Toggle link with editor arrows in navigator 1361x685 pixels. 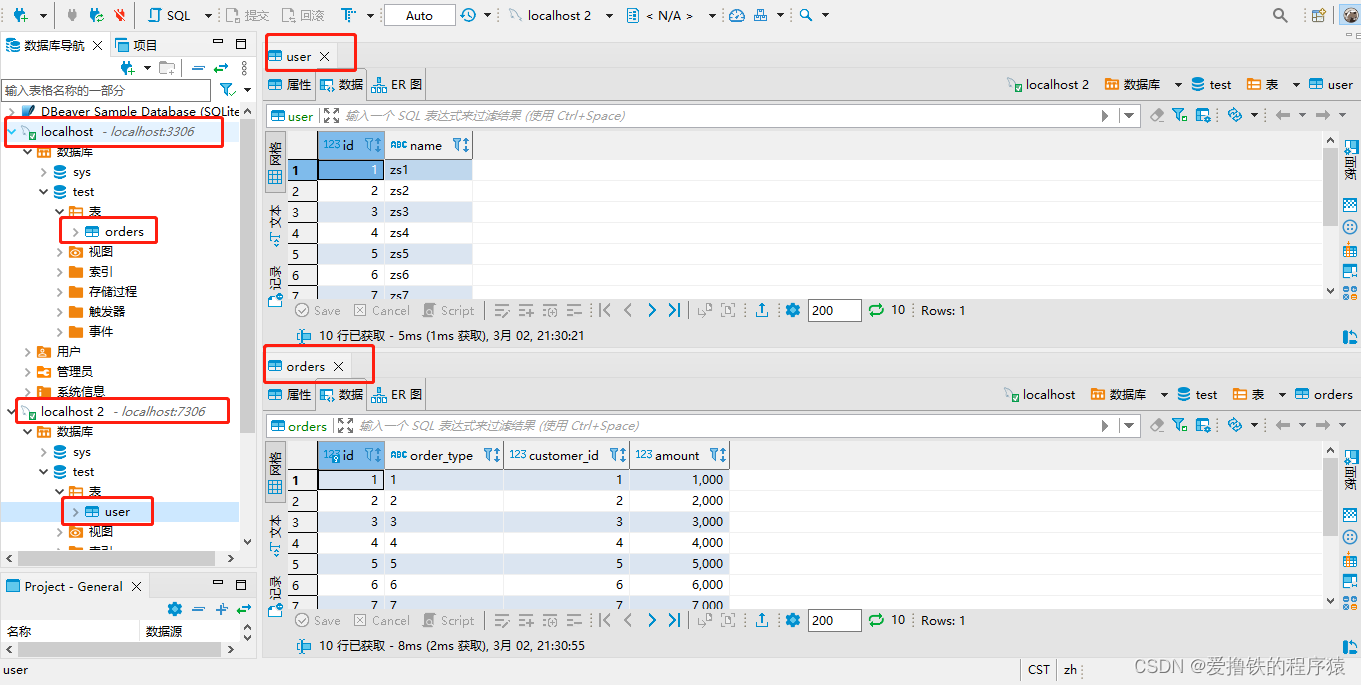pyautogui.click(x=221, y=68)
